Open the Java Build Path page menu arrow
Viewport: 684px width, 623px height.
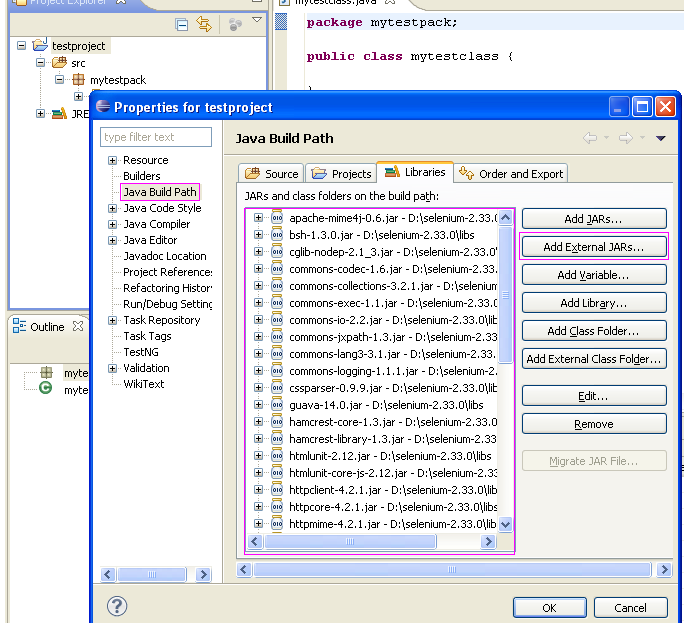coord(660,138)
